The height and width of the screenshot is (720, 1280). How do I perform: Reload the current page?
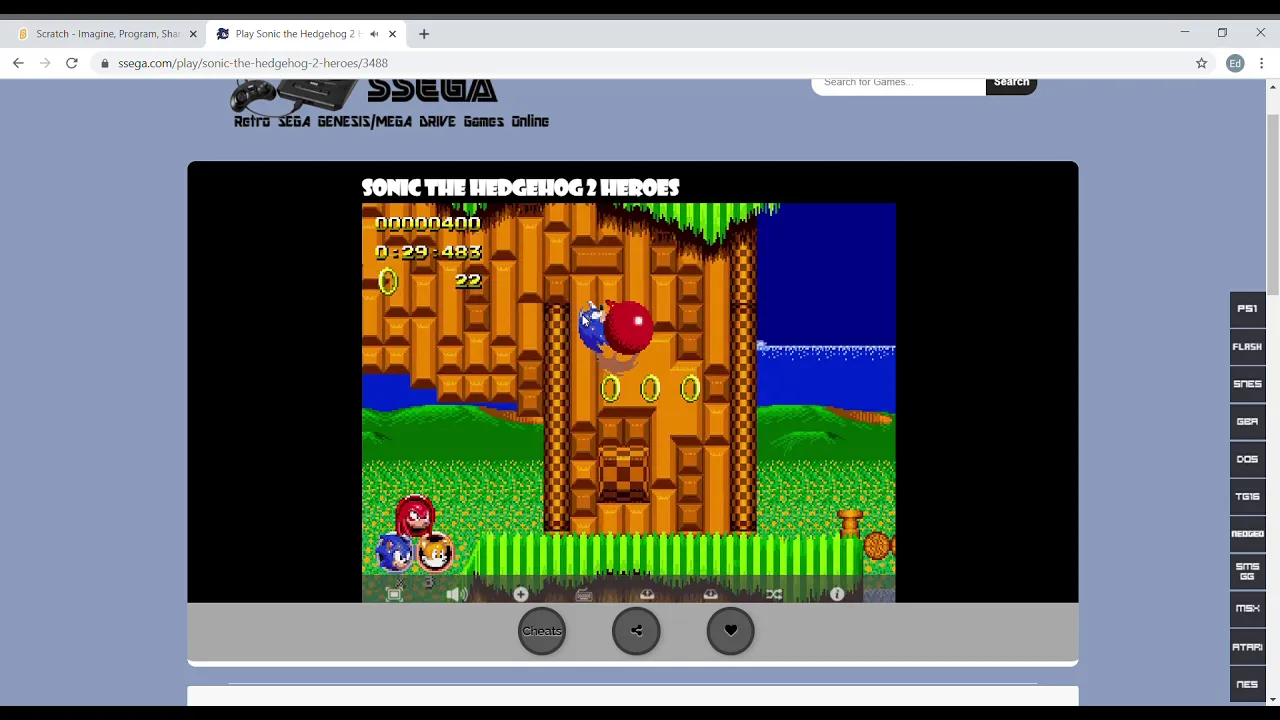point(72,63)
